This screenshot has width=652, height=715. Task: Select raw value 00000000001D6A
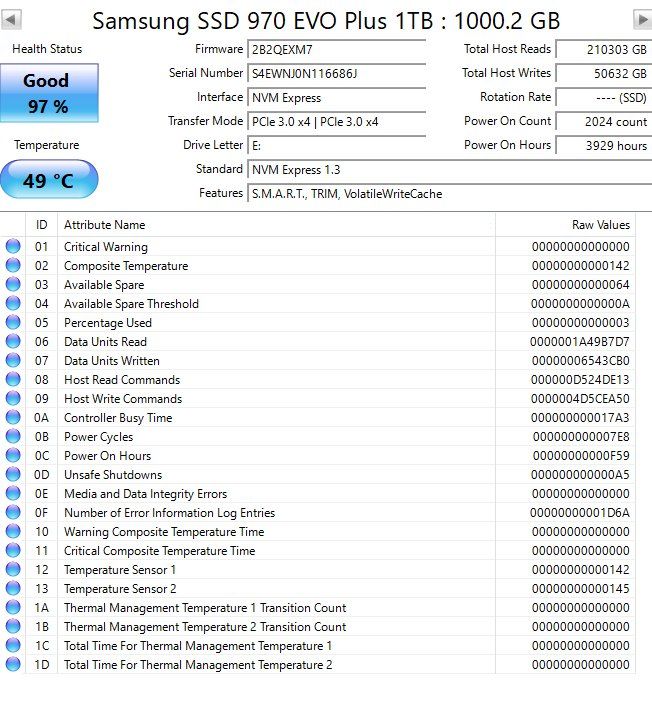[580, 513]
